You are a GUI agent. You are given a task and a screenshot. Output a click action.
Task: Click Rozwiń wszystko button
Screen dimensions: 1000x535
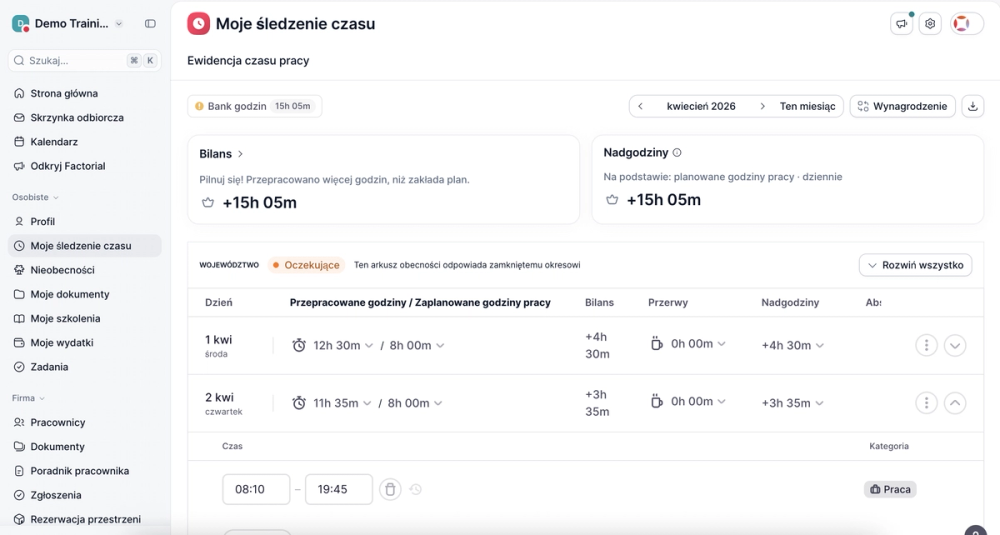pos(915,265)
